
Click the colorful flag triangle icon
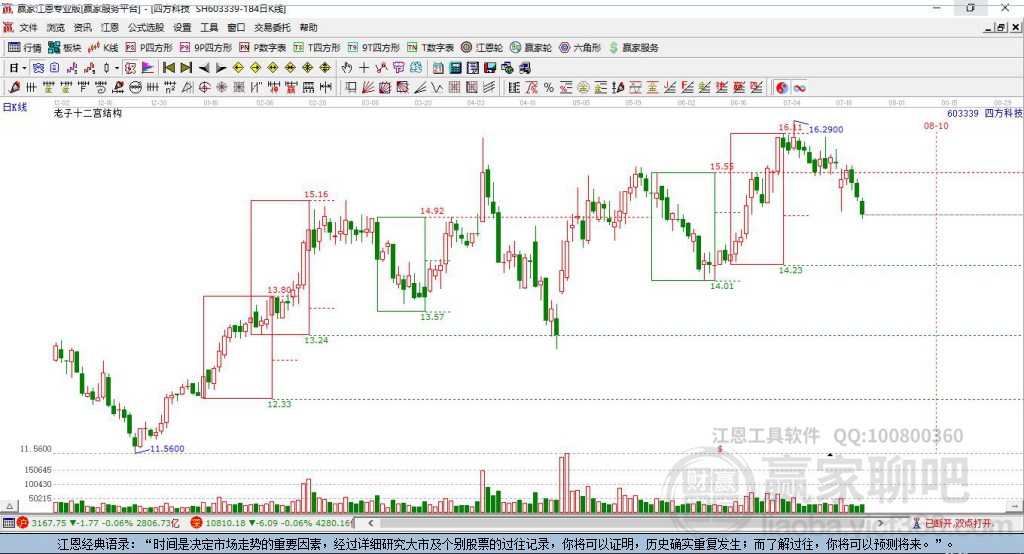[x=148, y=68]
